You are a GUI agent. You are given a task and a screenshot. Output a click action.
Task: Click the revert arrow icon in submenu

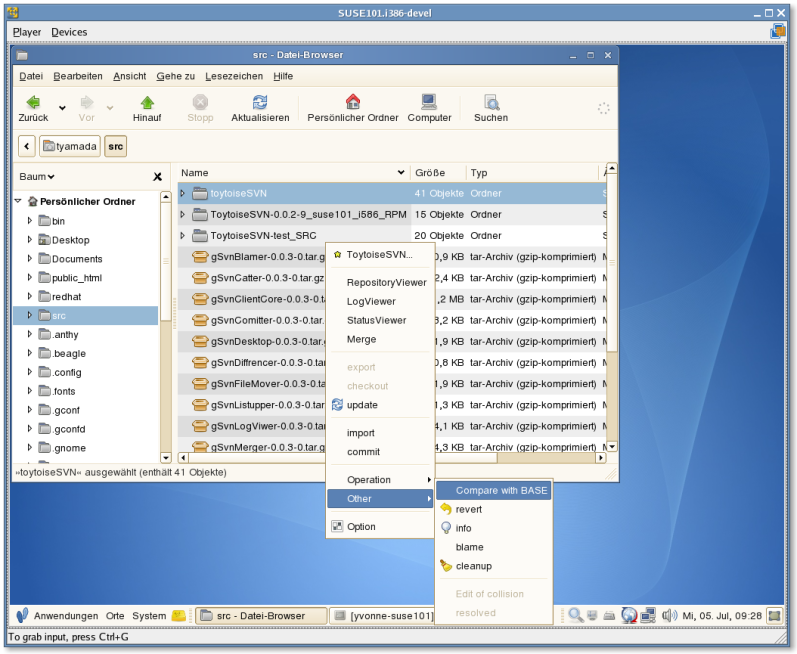point(446,509)
